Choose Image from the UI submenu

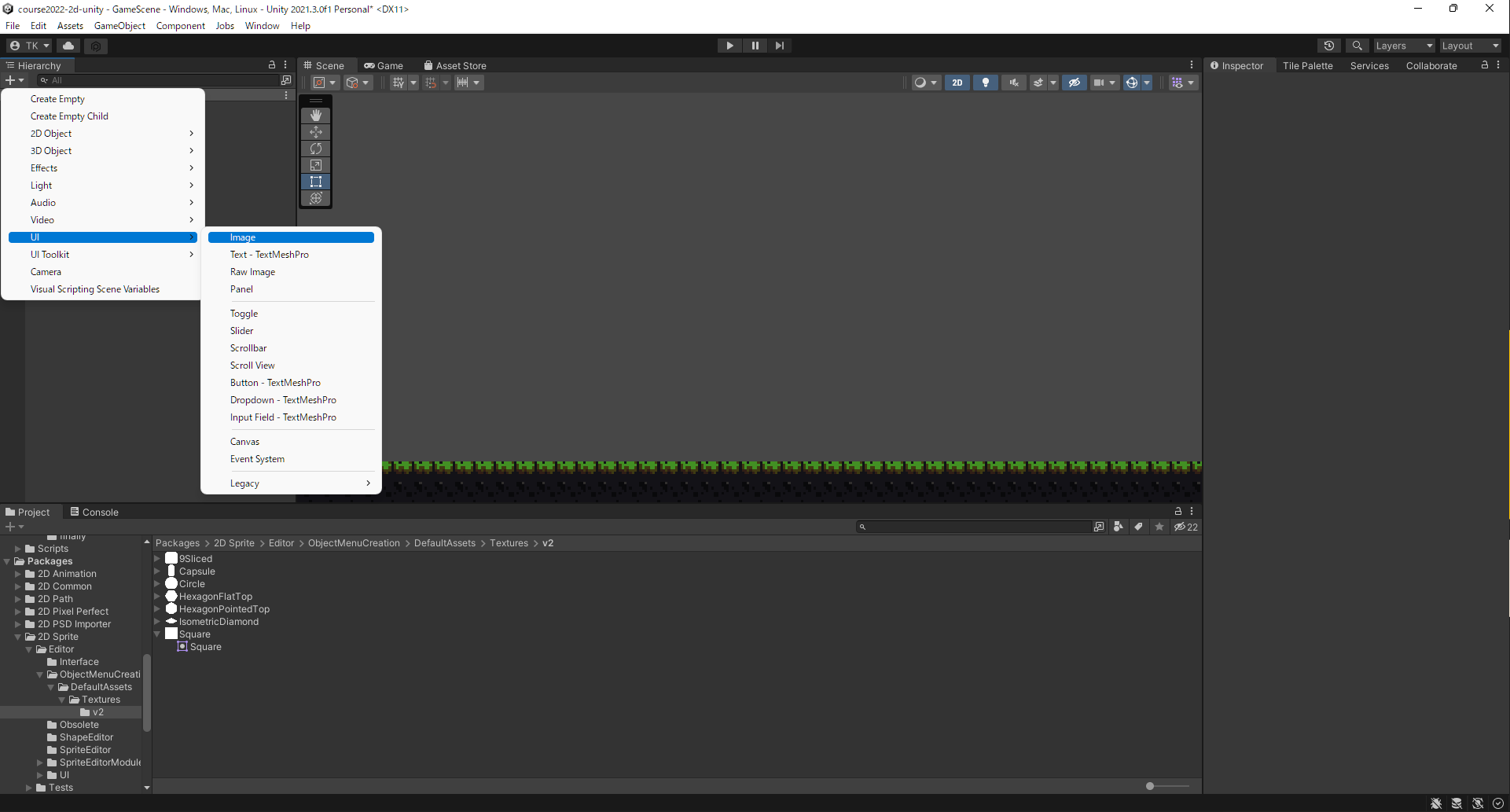291,237
